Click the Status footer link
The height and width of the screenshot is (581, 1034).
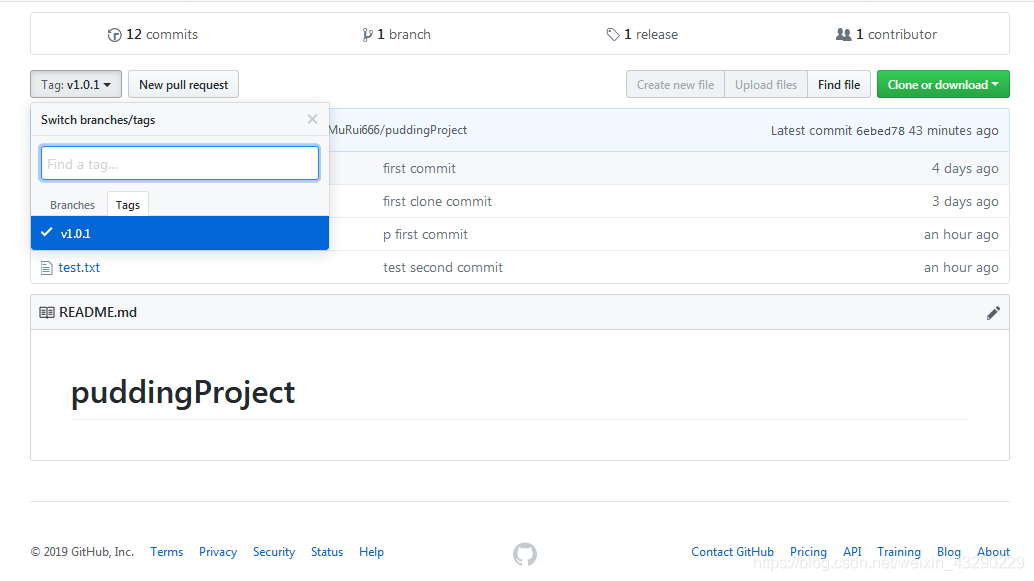pos(327,552)
